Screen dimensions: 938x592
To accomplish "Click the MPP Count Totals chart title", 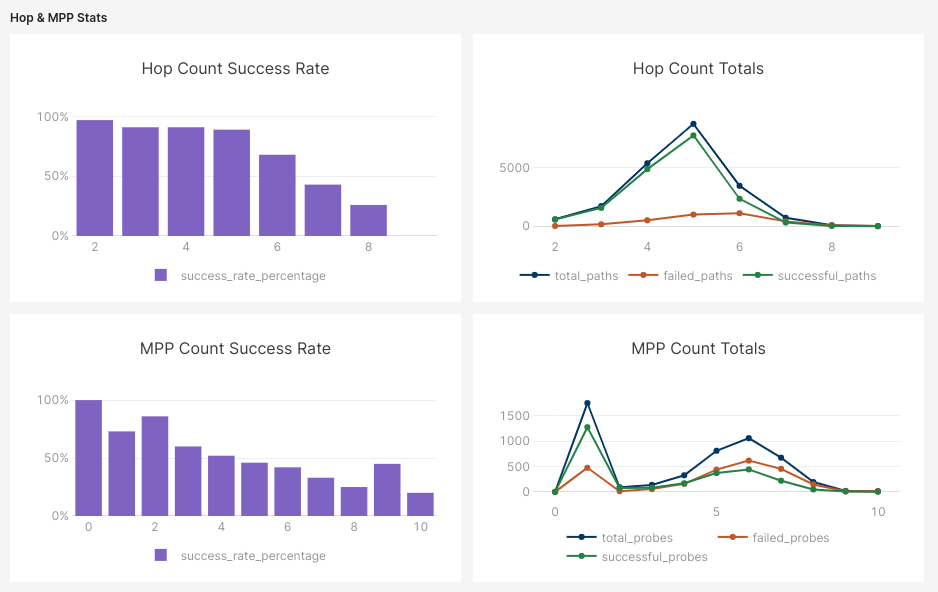I will (x=698, y=349).
